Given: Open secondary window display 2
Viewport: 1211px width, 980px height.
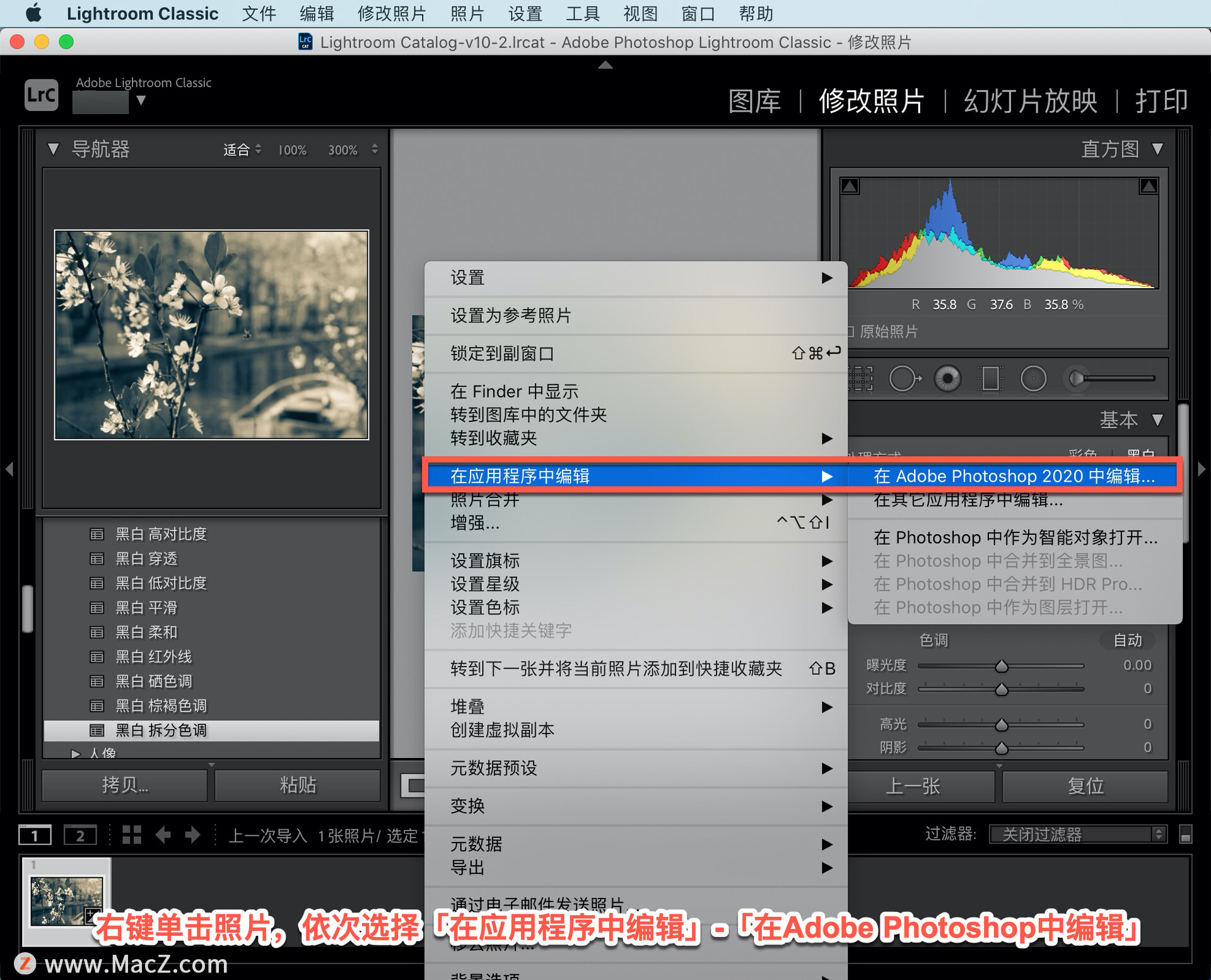Looking at the screenshot, I should (x=80, y=835).
